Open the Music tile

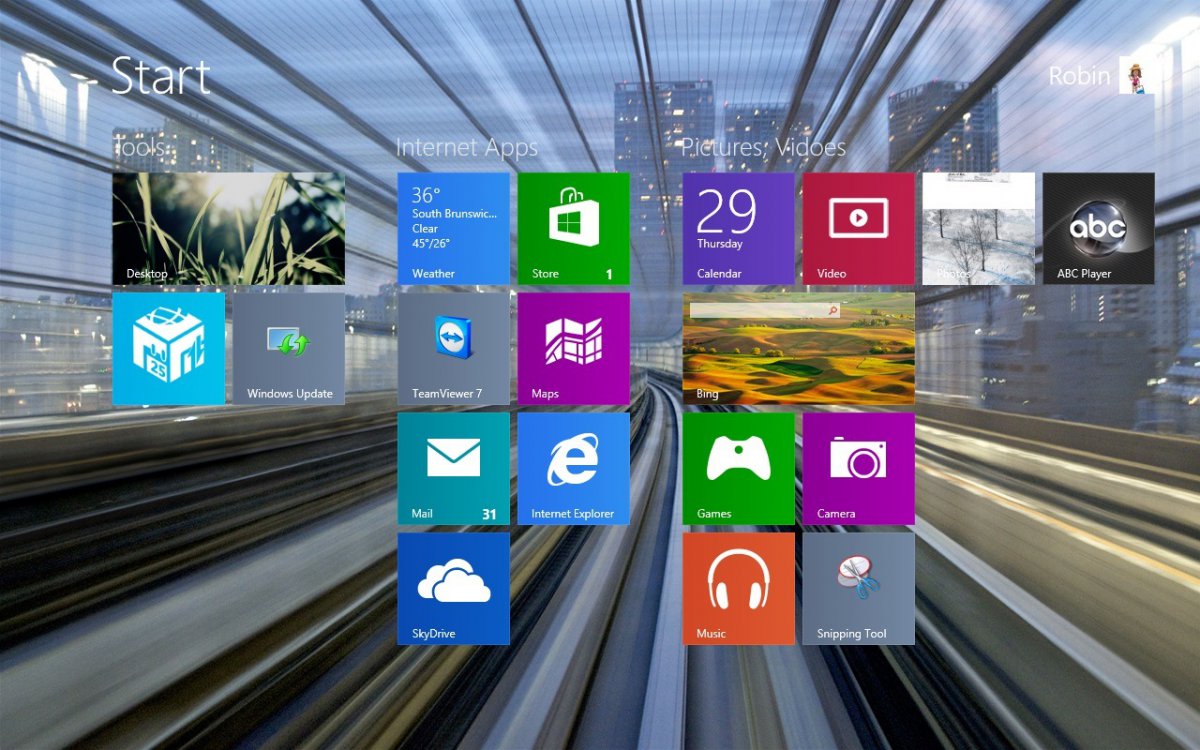(x=738, y=588)
